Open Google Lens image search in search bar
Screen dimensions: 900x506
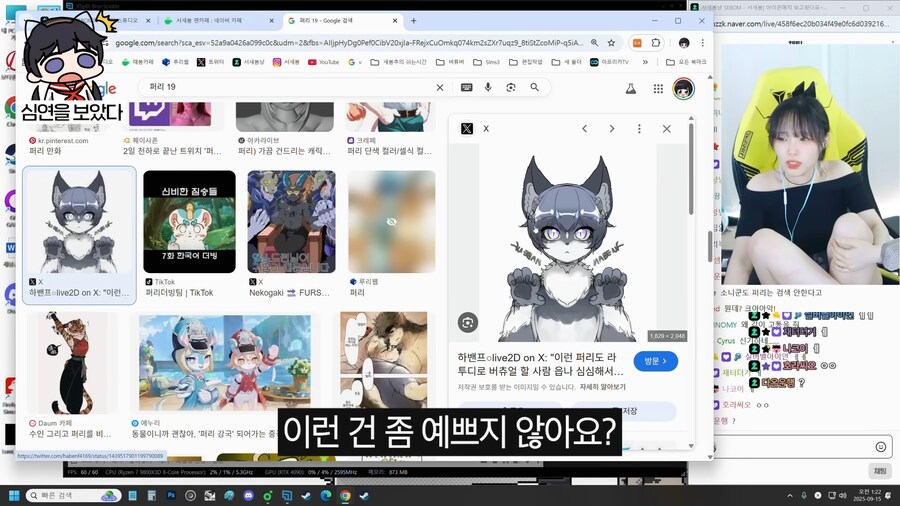pyautogui.click(x=511, y=87)
